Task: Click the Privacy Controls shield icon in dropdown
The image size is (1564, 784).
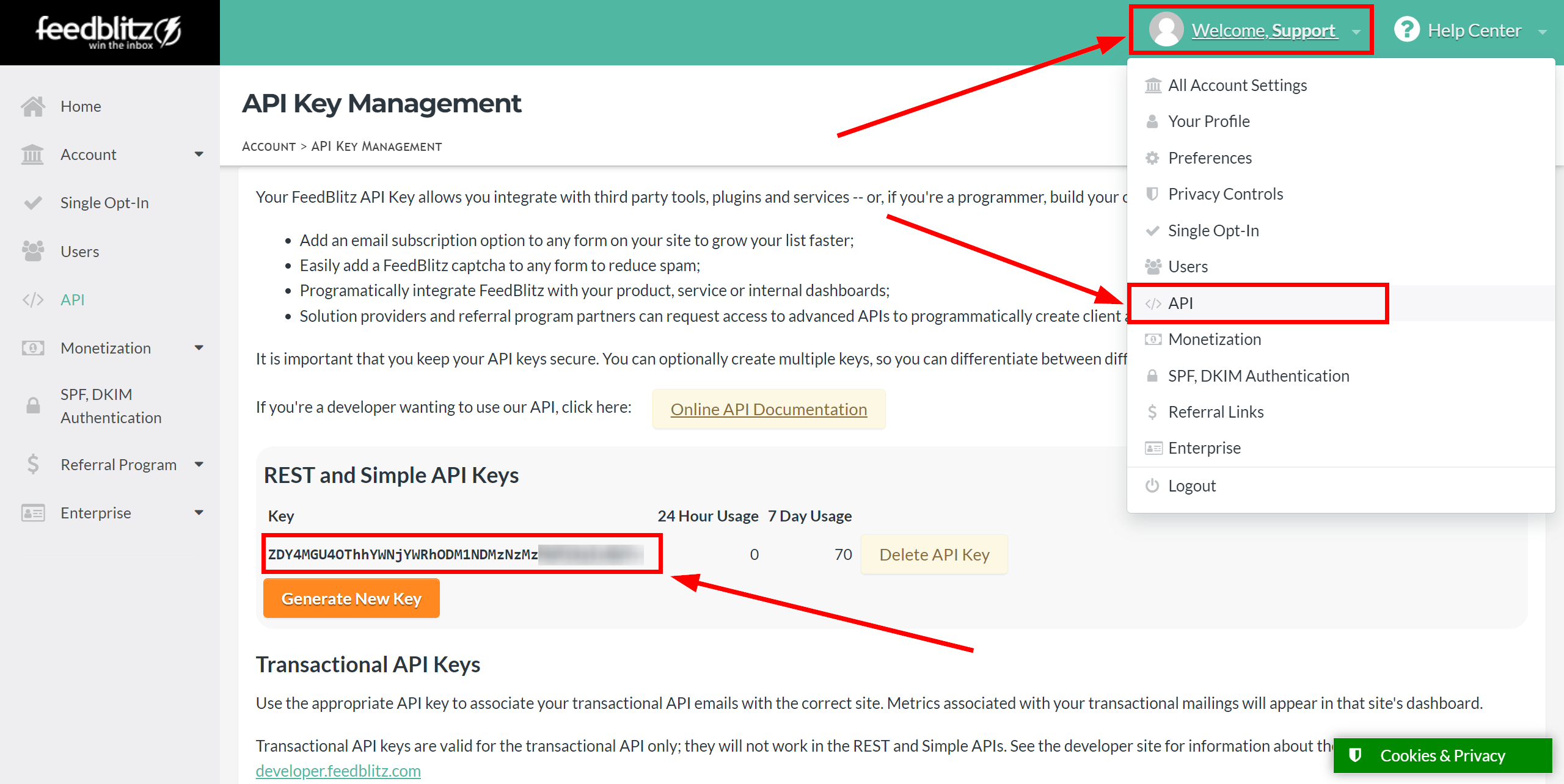Action: [x=1152, y=194]
